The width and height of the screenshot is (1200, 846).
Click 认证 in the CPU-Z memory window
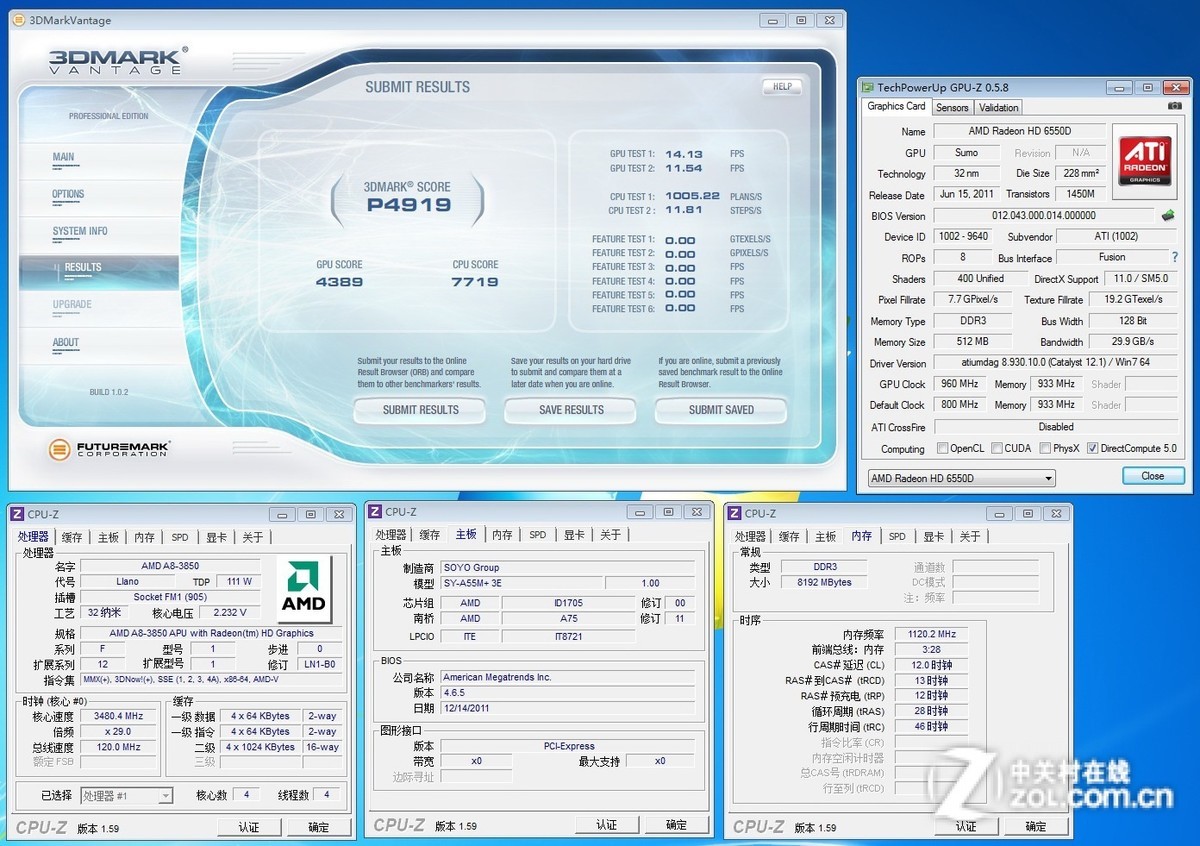966,827
